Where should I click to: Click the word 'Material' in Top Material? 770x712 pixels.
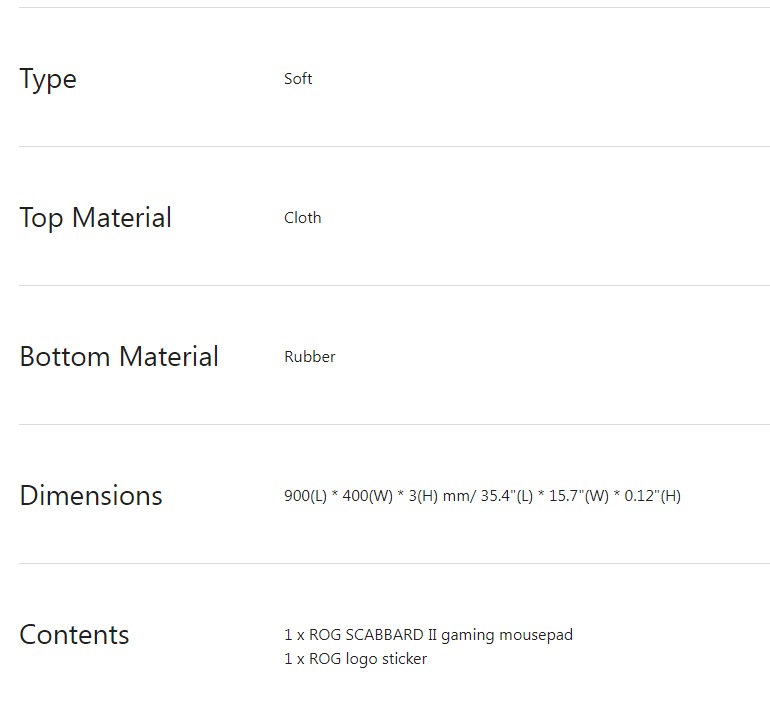121,218
